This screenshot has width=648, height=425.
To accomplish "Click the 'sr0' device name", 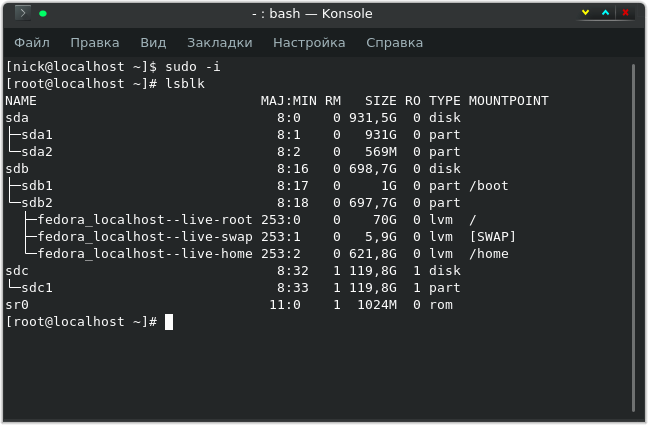I will [x=17, y=305].
